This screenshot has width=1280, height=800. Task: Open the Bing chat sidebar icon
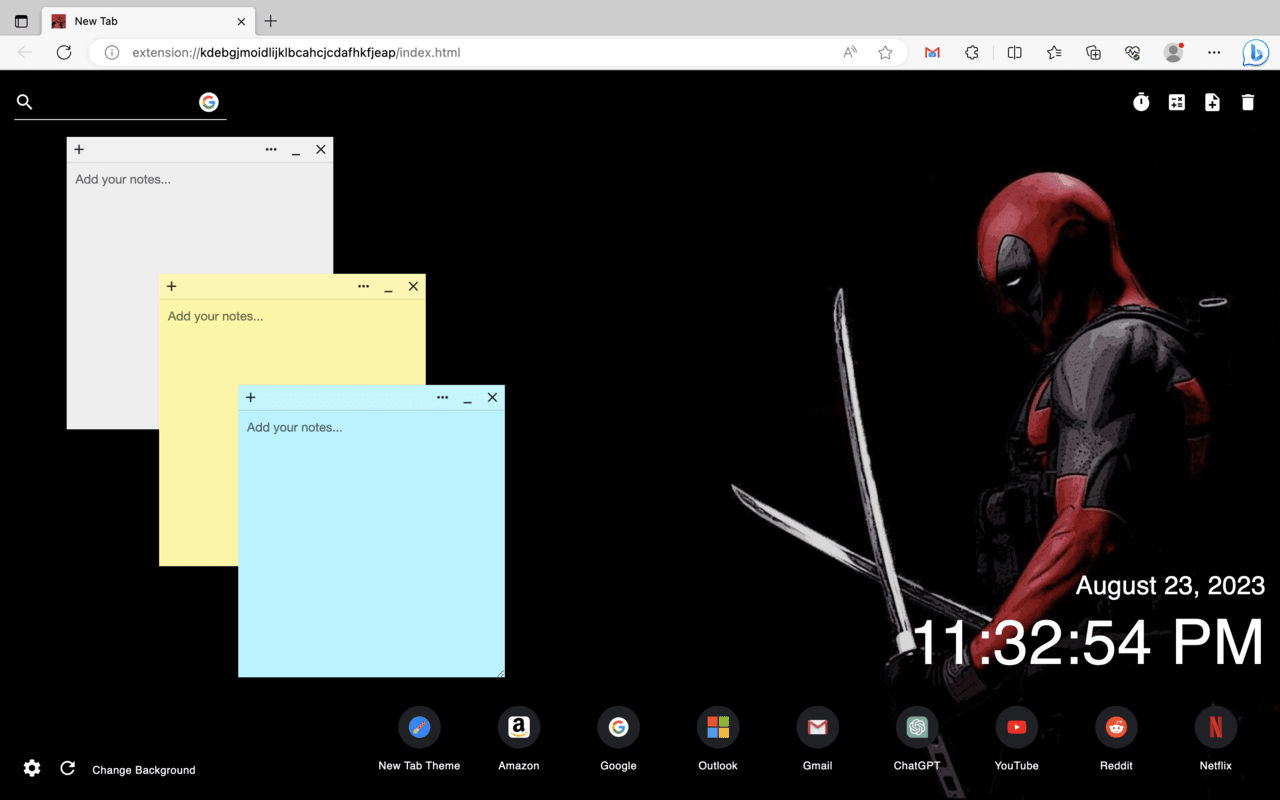(x=1255, y=52)
